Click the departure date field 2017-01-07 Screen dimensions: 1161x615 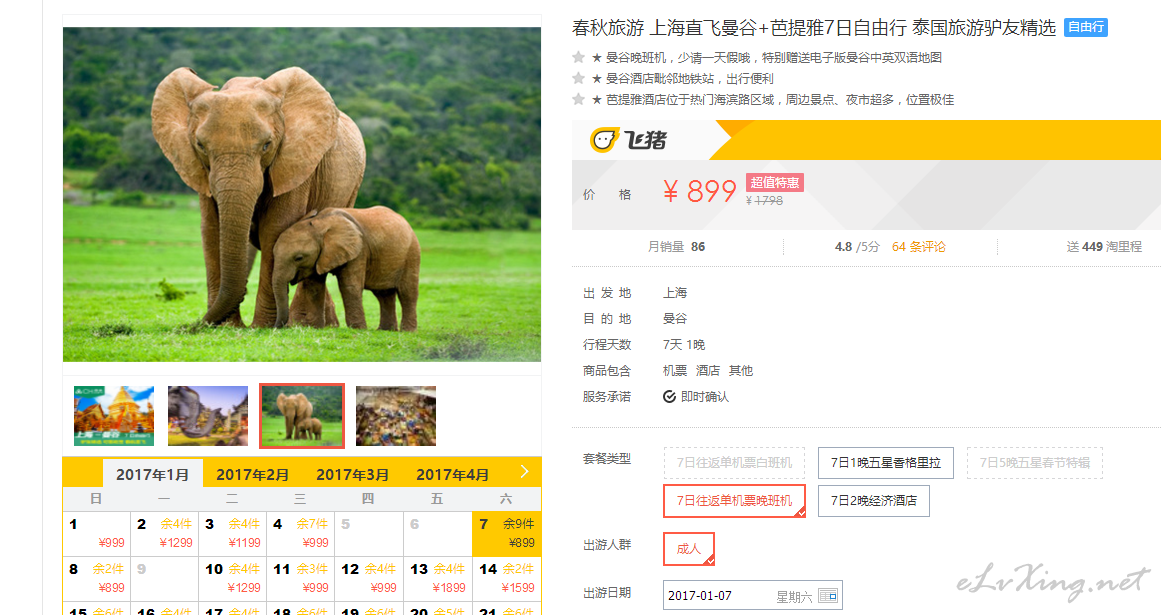coord(752,596)
